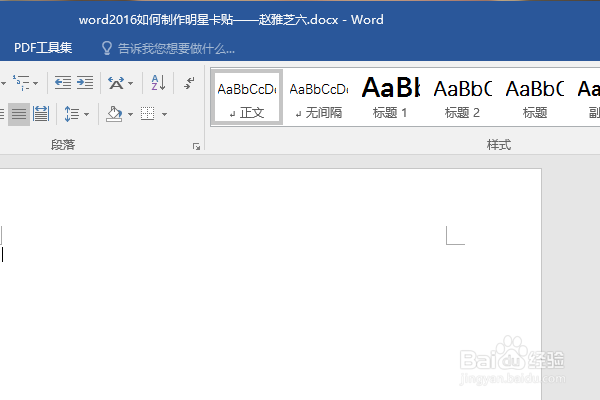Viewport: 600px width, 400px height.
Task: Toggle justify text alignment
Action: [19, 114]
